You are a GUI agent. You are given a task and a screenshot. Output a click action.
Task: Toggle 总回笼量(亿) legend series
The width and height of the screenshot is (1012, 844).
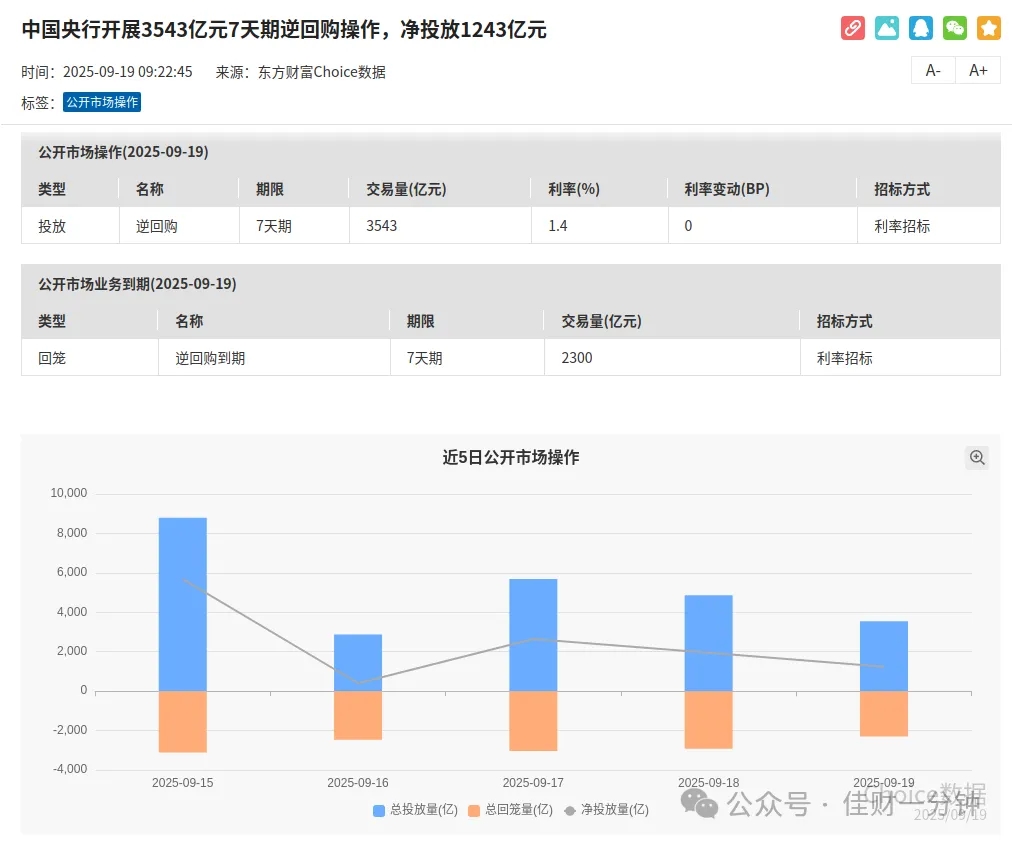511,810
